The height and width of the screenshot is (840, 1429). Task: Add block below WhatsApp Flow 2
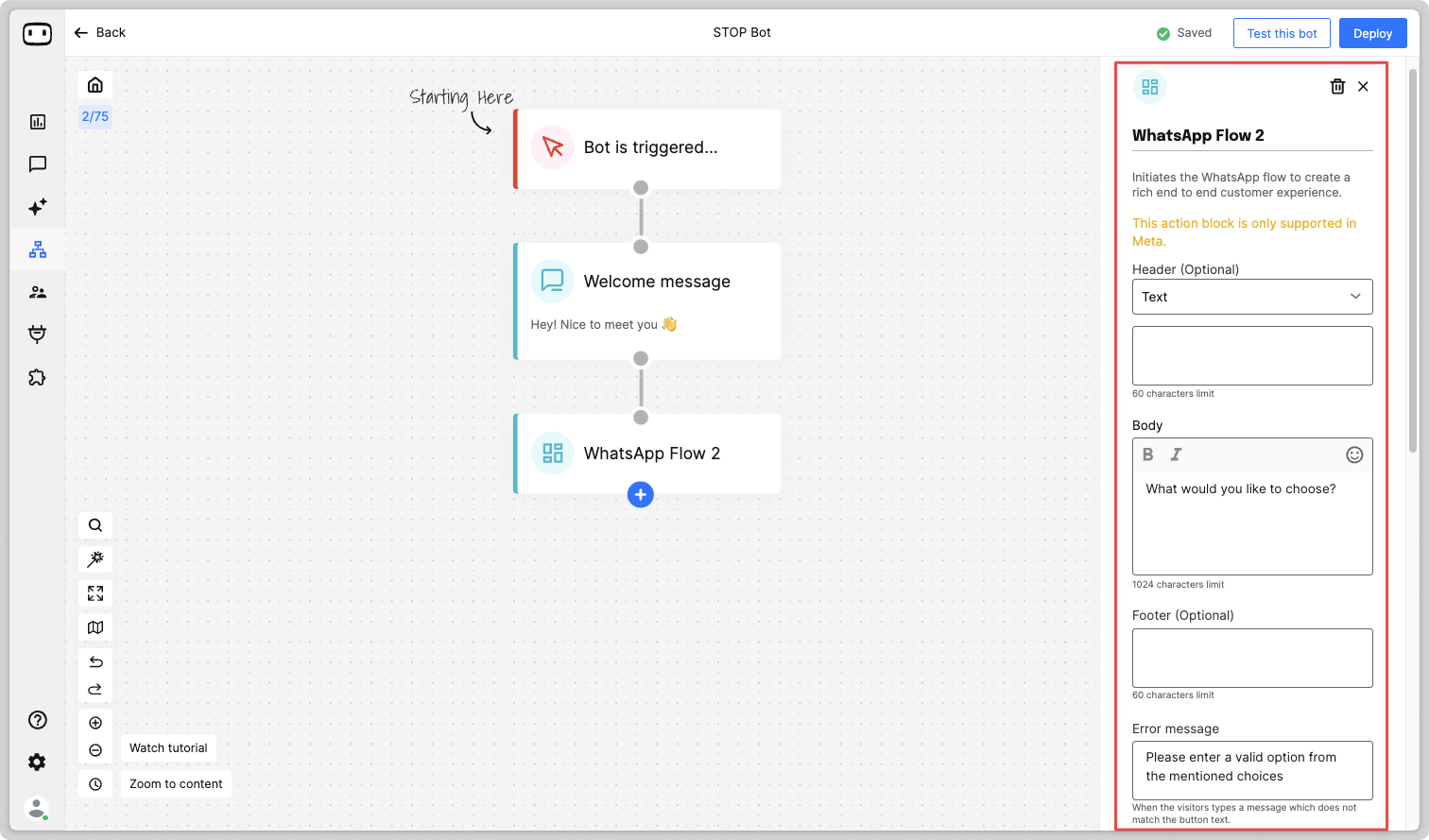641,494
